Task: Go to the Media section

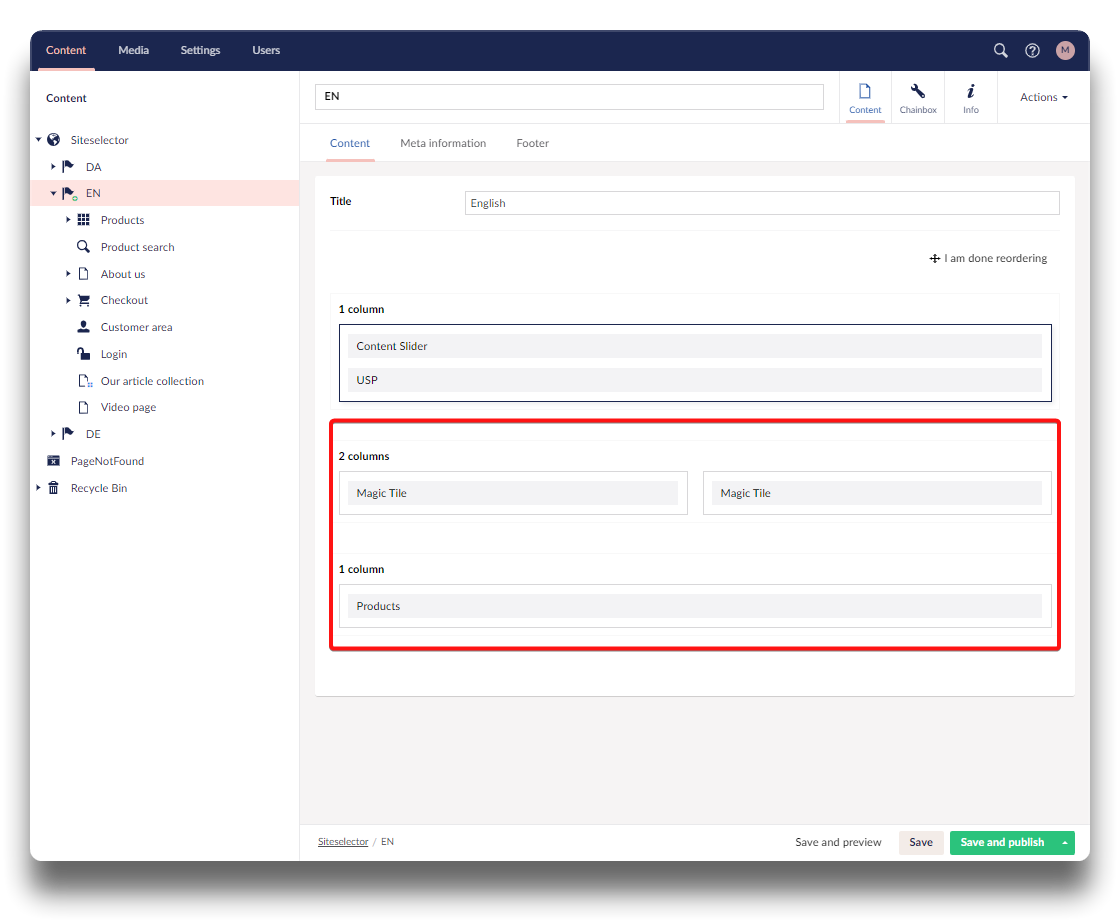Action: [133, 50]
